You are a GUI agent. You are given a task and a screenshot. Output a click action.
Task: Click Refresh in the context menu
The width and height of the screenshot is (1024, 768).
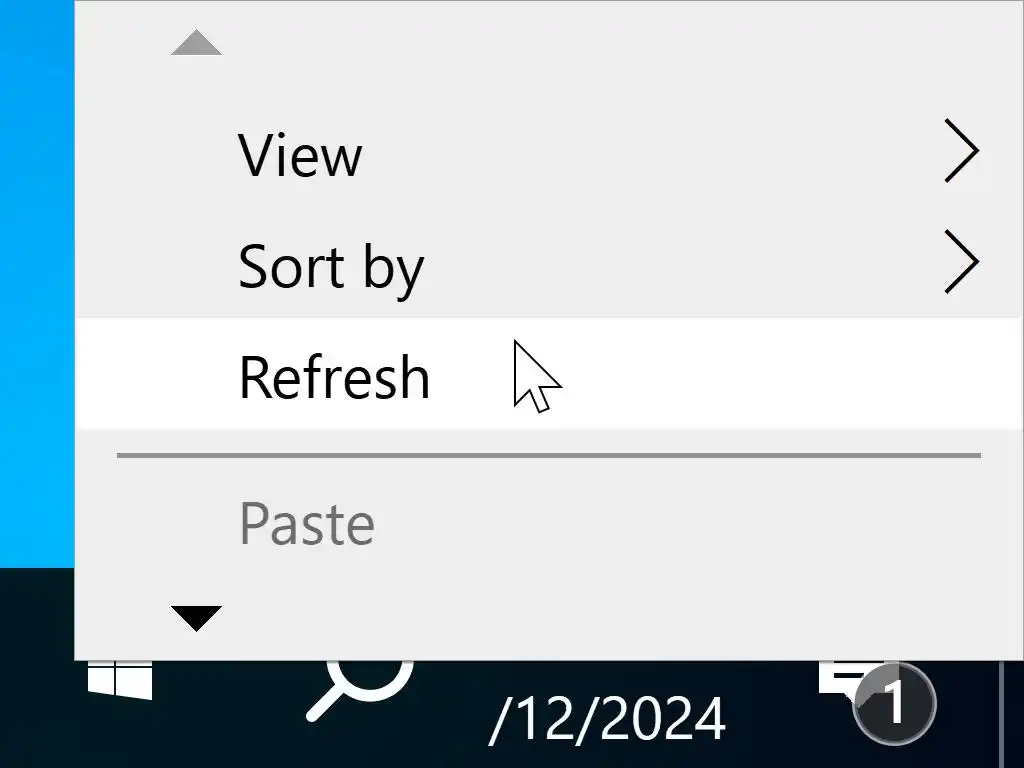[334, 377]
